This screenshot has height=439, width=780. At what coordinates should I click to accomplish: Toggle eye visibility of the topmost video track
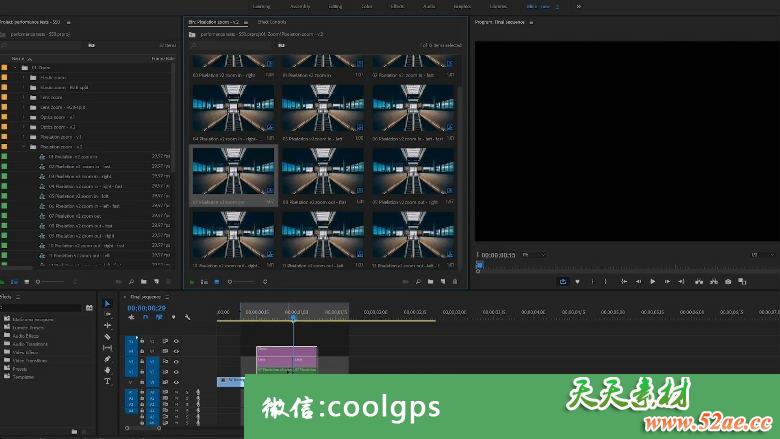pos(176,341)
